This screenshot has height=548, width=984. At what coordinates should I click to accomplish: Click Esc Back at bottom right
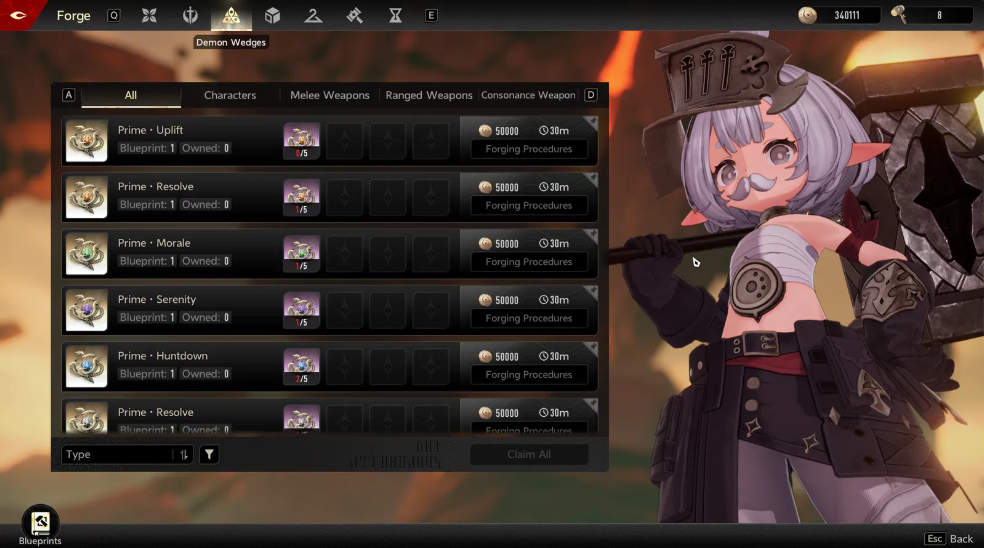pos(949,539)
